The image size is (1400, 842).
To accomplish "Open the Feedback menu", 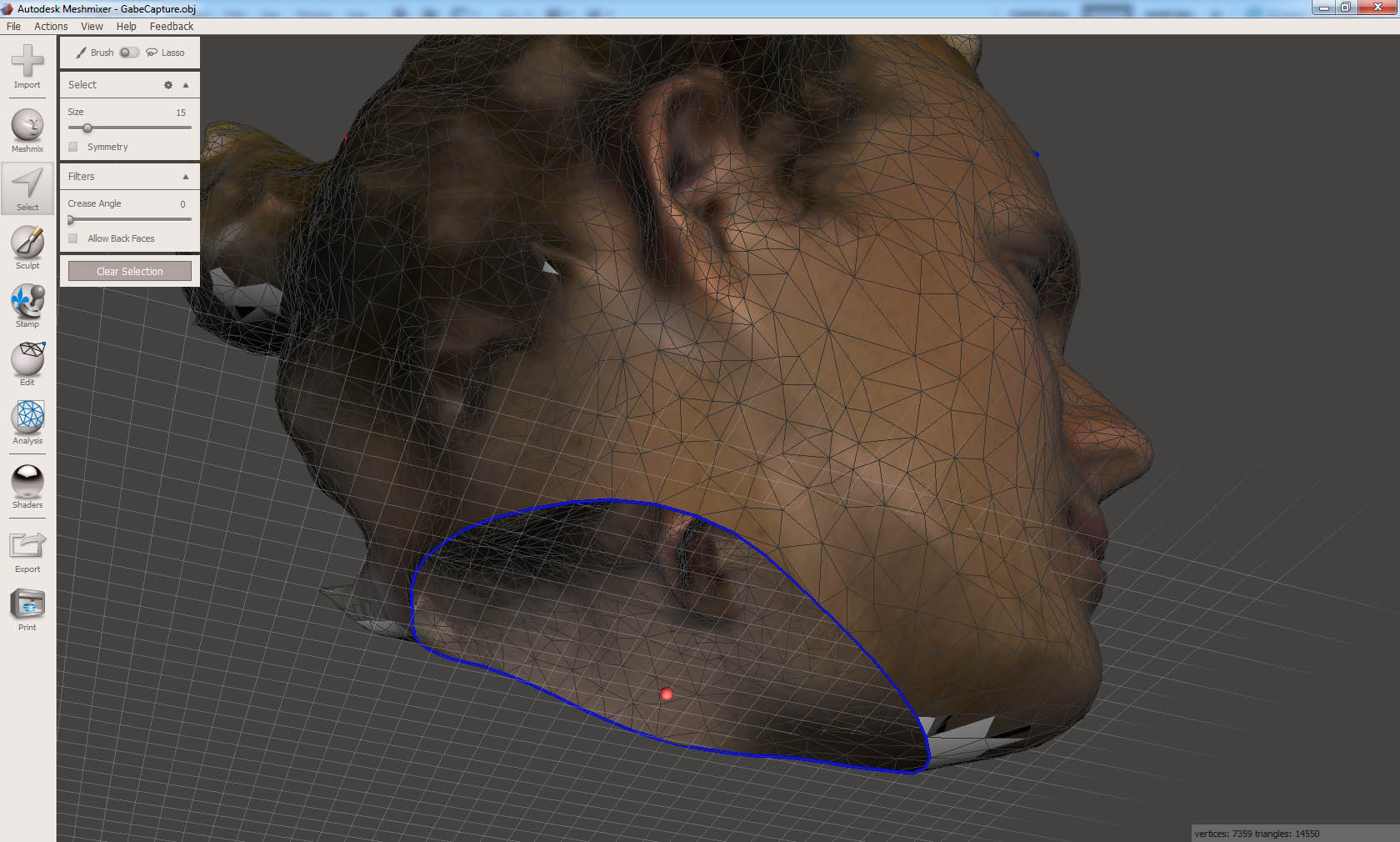I will (x=172, y=27).
